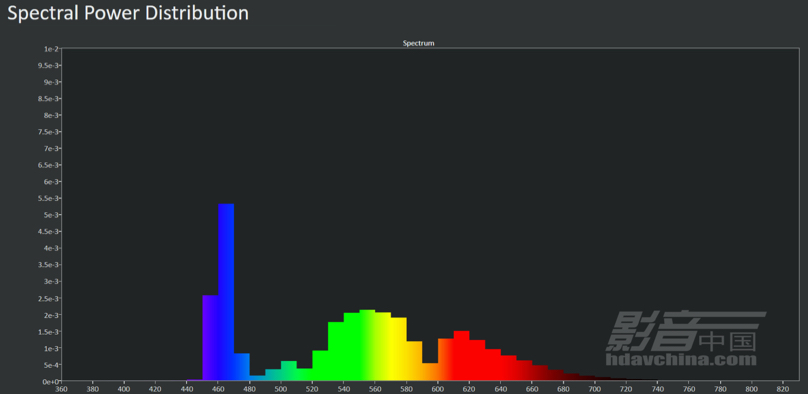This screenshot has height=394, width=808.
Task: Select the light blue bar near 470 nm
Action: pyautogui.click(x=242, y=367)
